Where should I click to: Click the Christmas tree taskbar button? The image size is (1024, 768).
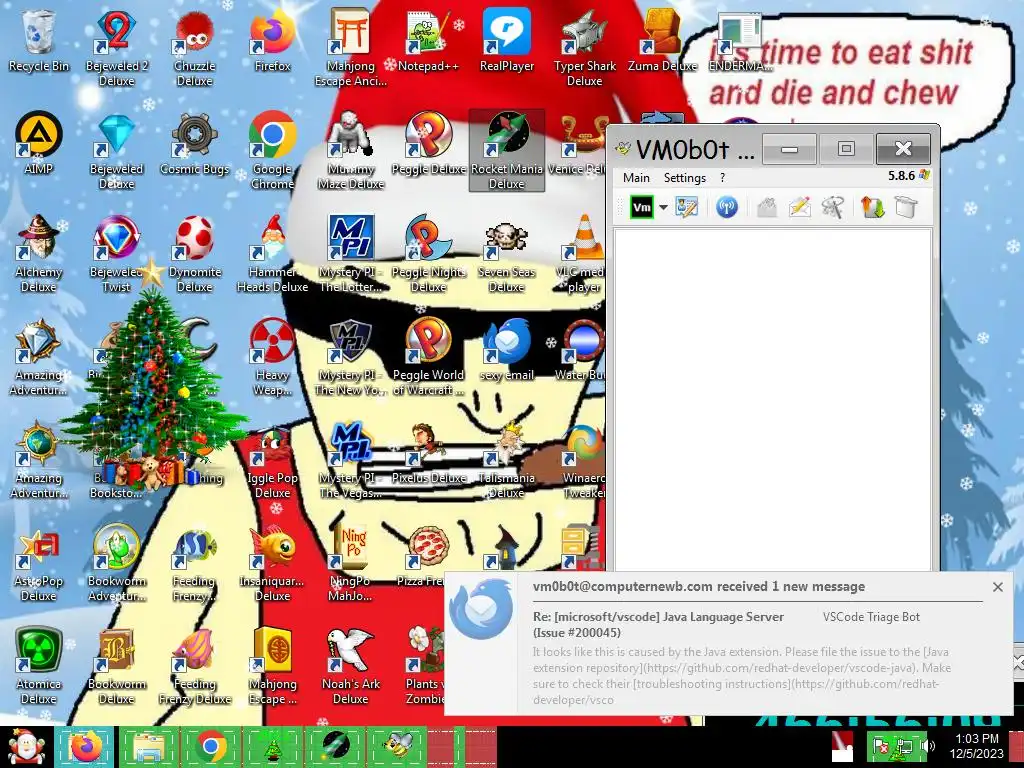coord(273,746)
